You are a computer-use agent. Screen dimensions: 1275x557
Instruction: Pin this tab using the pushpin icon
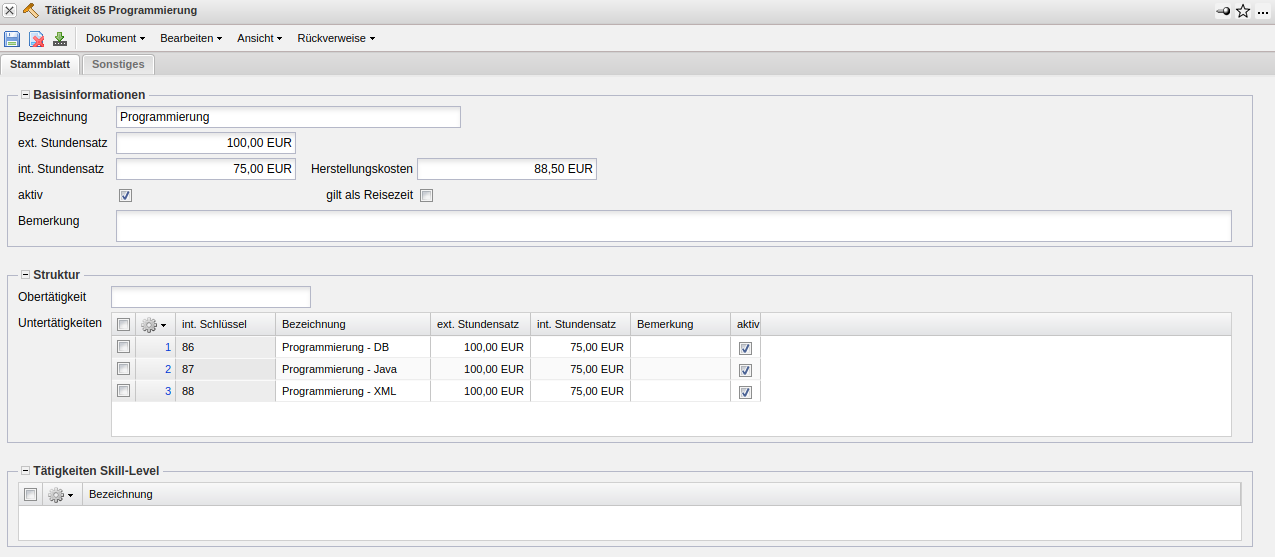coord(1223,11)
